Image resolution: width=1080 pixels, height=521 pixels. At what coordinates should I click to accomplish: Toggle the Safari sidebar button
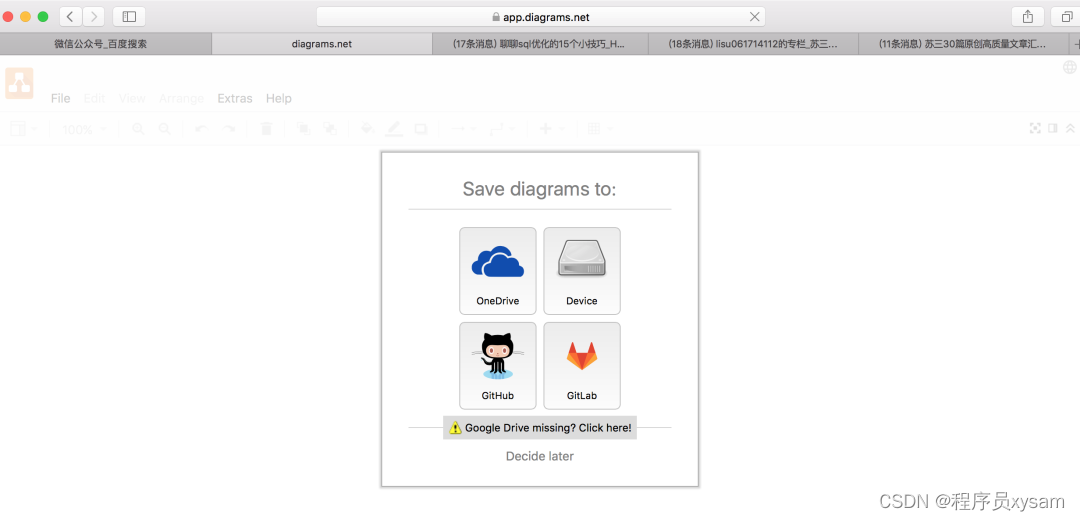129,17
